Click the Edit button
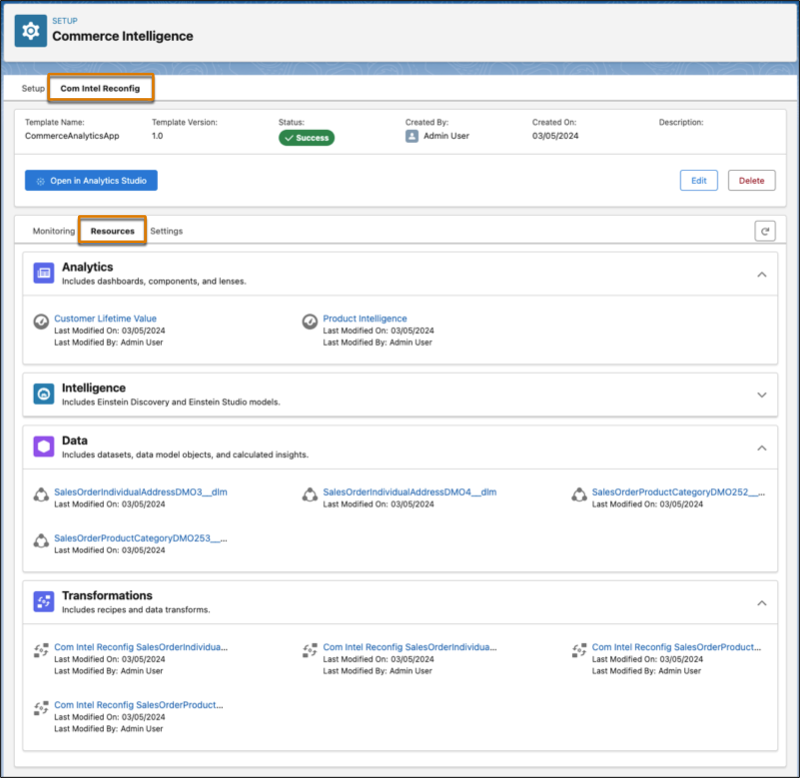 click(698, 181)
